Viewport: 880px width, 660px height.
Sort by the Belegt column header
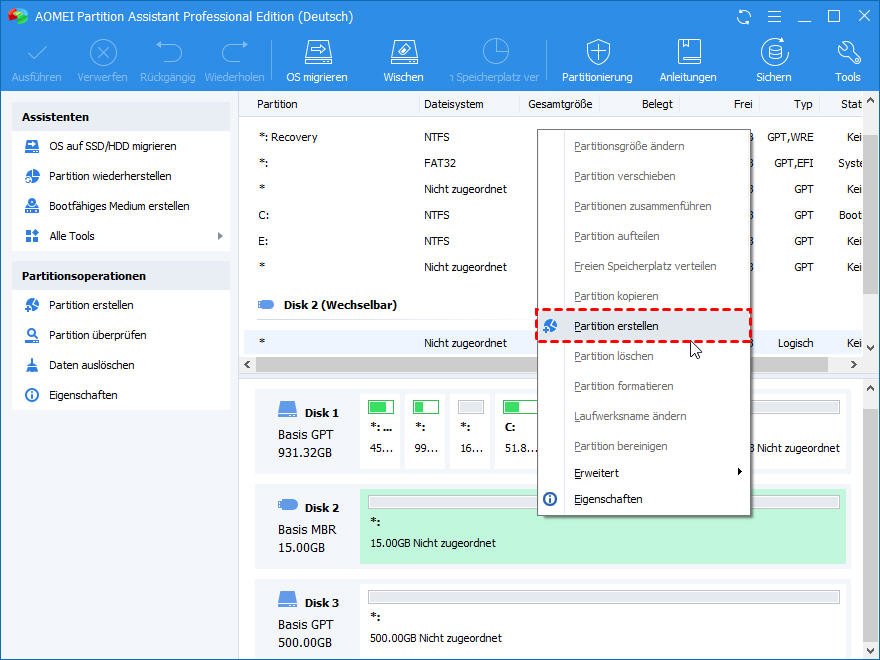click(657, 104)
